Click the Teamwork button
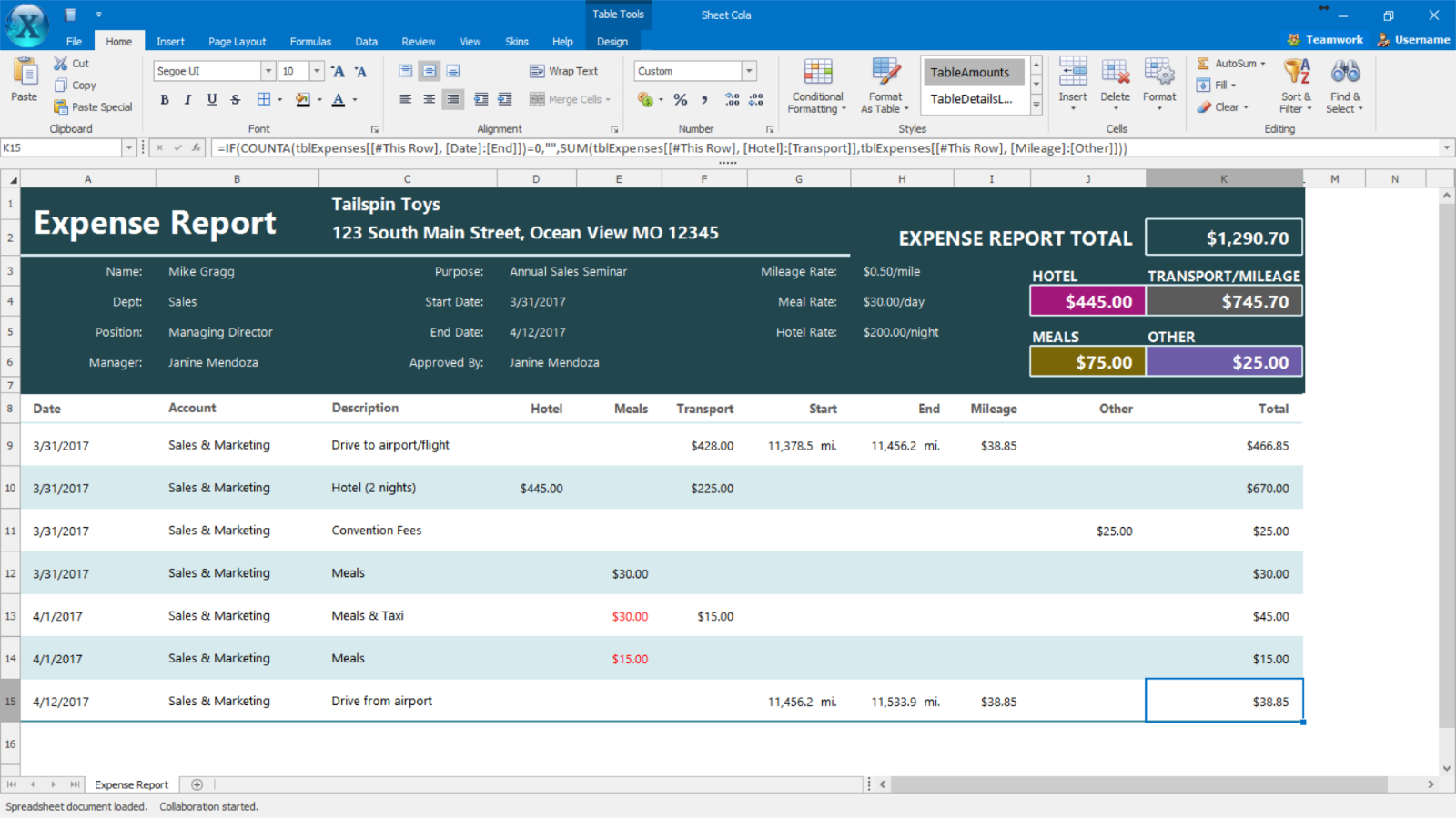Viewport: 1456px width, 819px height. coord(1325,39)
